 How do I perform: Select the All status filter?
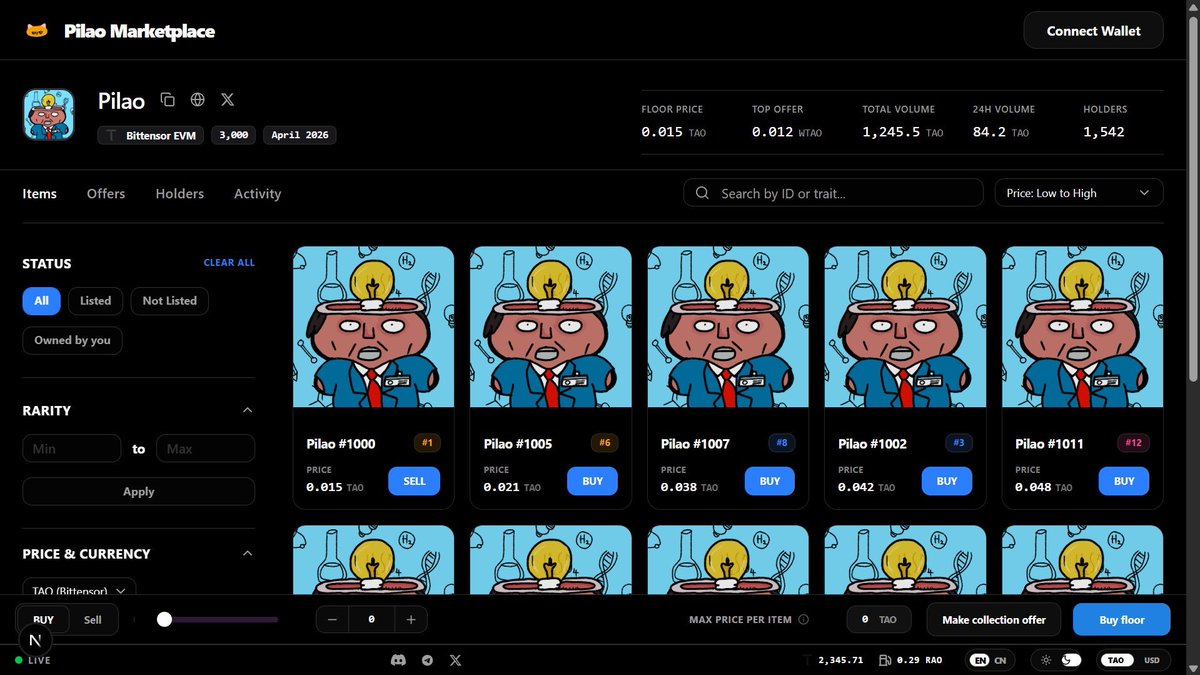[41, 301]
